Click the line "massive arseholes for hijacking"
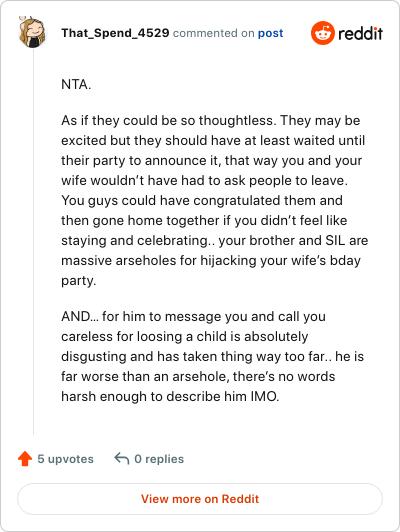The height and width of the screenshot is (532, 400). coord(211,261)
